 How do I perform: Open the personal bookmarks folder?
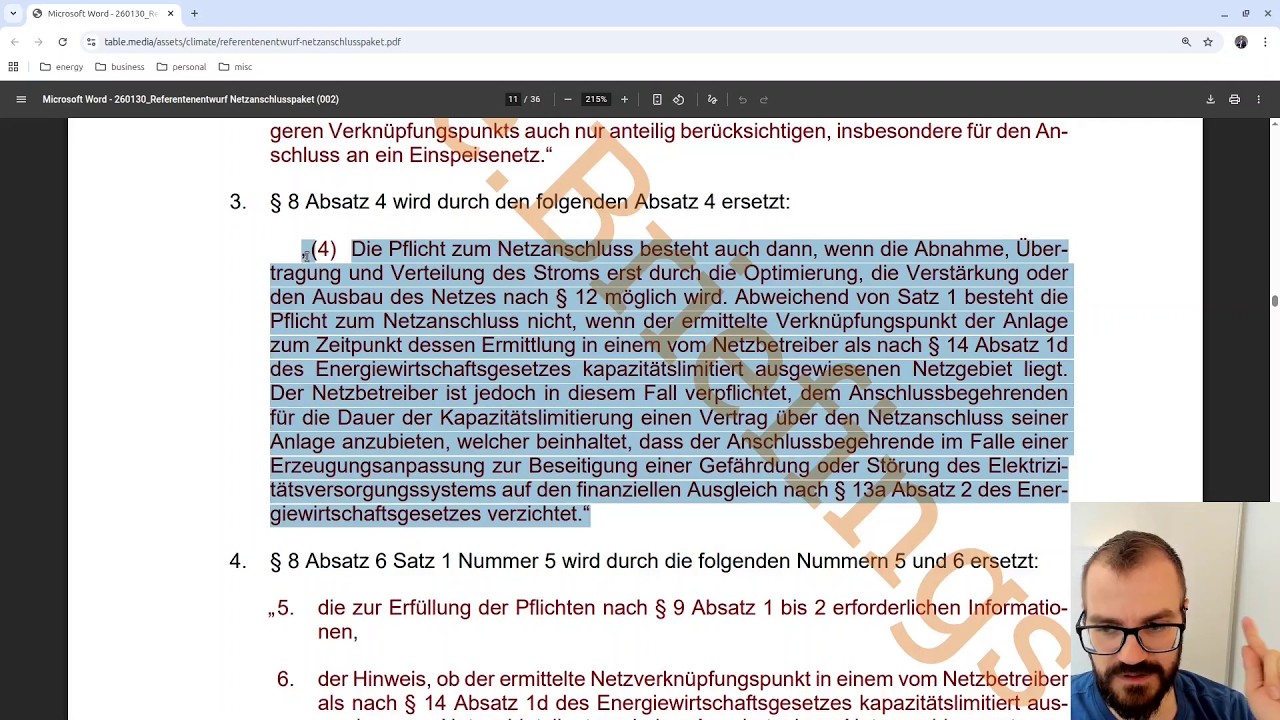pyautogui.click(x=181, y=67)
